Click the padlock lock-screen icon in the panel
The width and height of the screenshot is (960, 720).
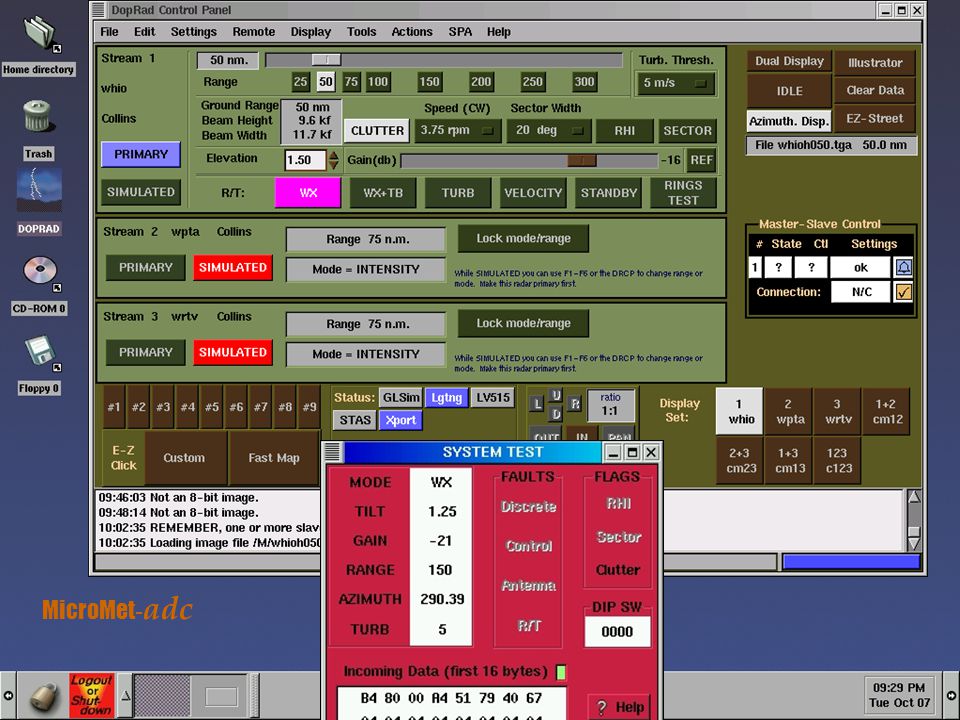pos(44,696)
